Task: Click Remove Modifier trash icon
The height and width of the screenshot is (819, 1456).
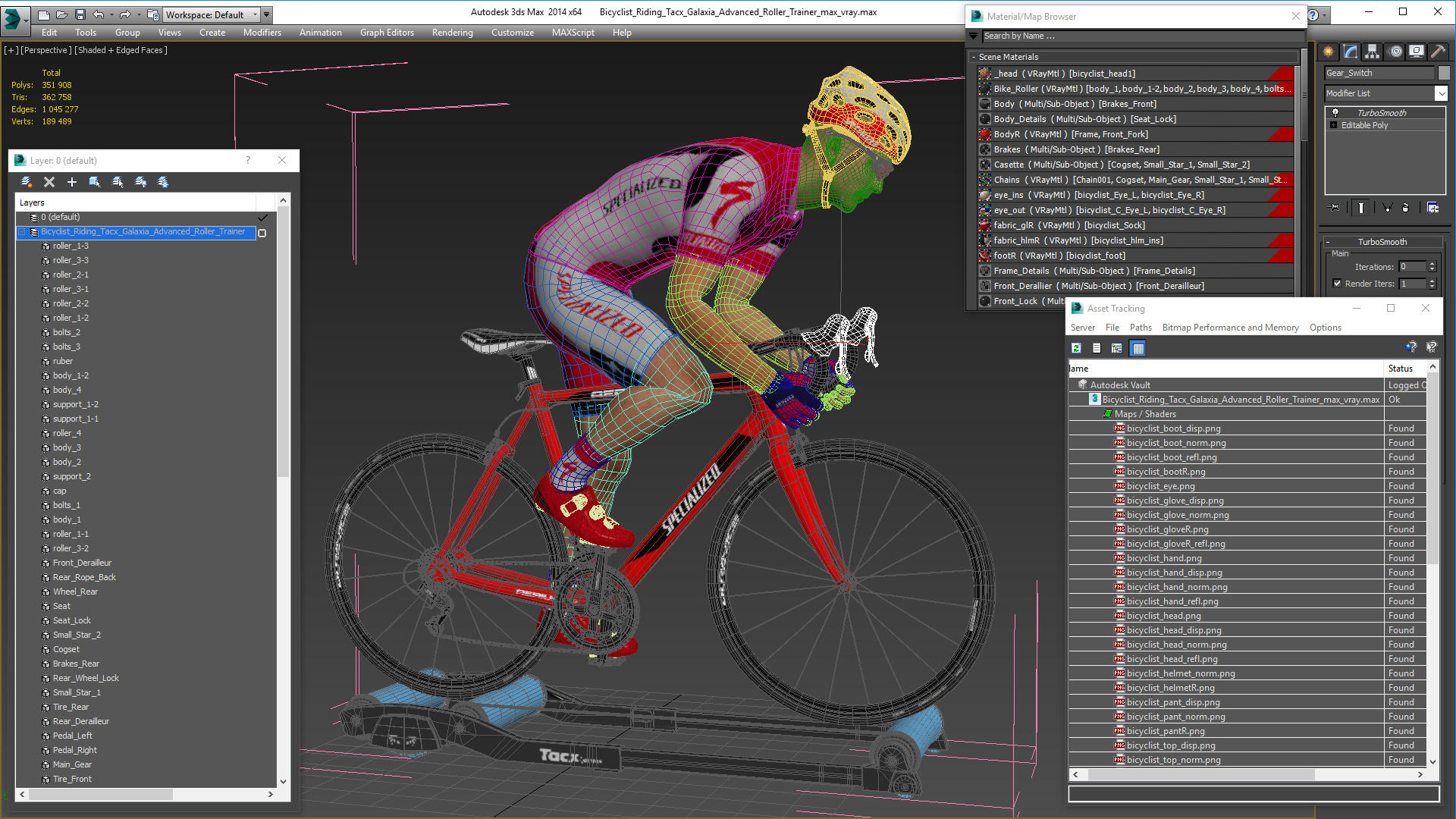Action: point(1406,208)
